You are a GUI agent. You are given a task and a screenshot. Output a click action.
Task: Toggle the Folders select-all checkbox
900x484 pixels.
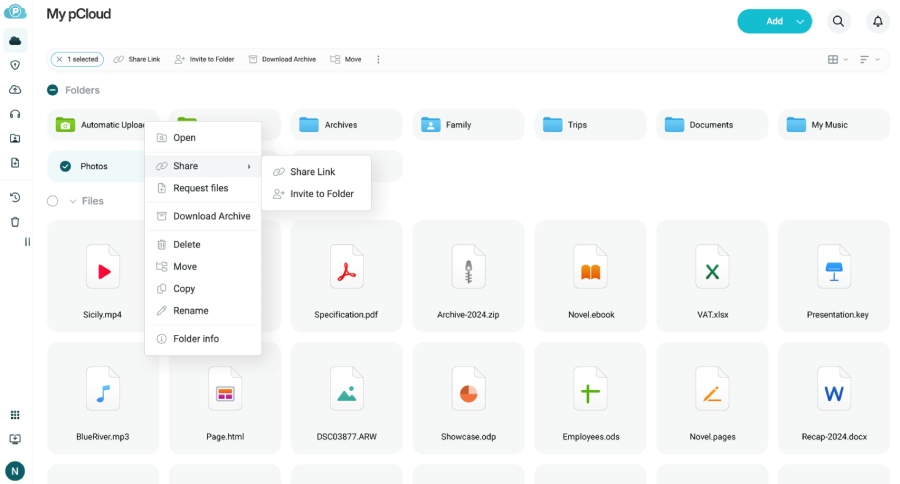click(52, 90)
